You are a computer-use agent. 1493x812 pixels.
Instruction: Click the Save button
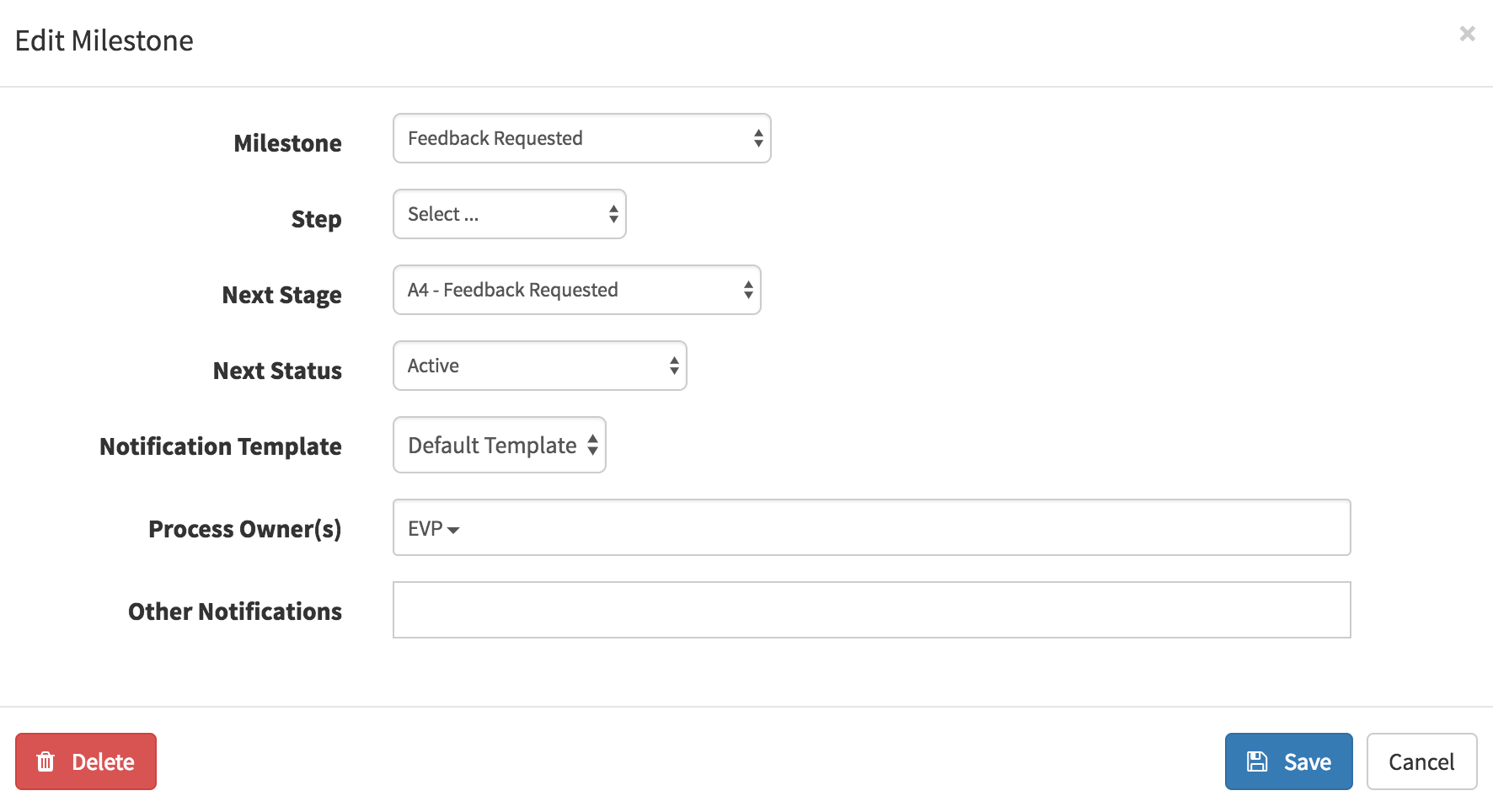click(x=1288, y=761)
